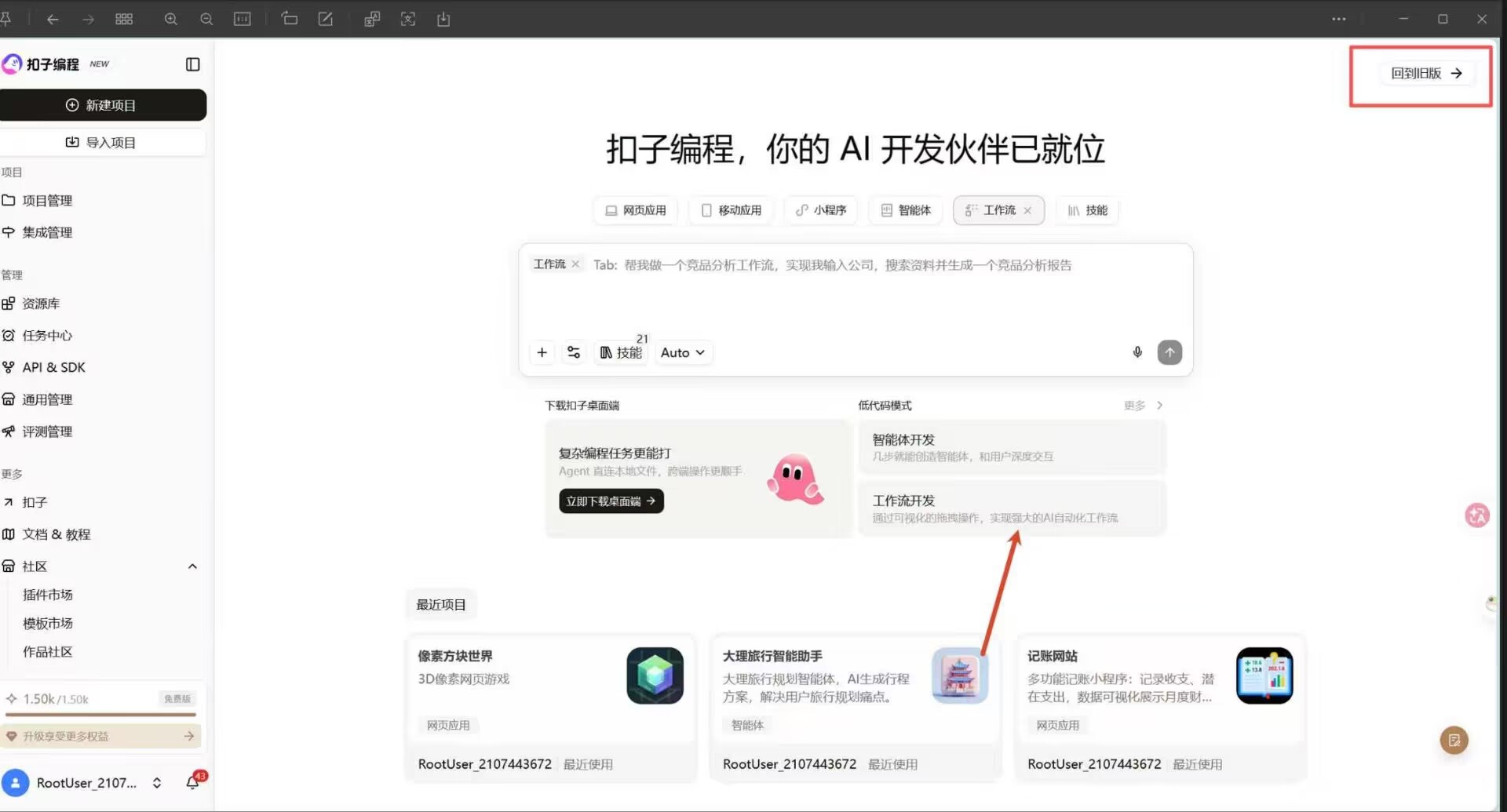Open the edit pencil icon in viewer toolbar
Screen dimensions: 1507x812
(325, 19)
